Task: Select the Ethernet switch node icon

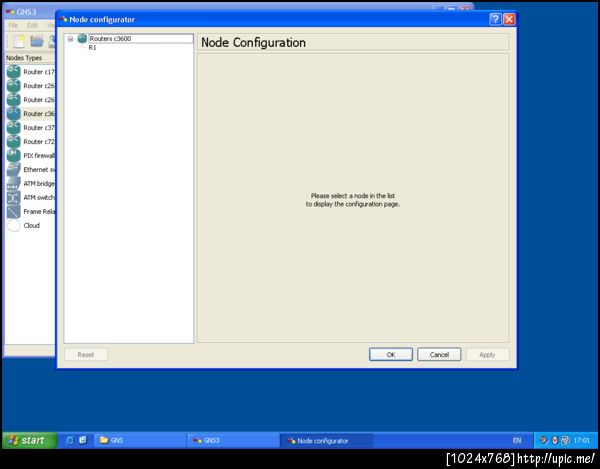Action: coord(13,169)
